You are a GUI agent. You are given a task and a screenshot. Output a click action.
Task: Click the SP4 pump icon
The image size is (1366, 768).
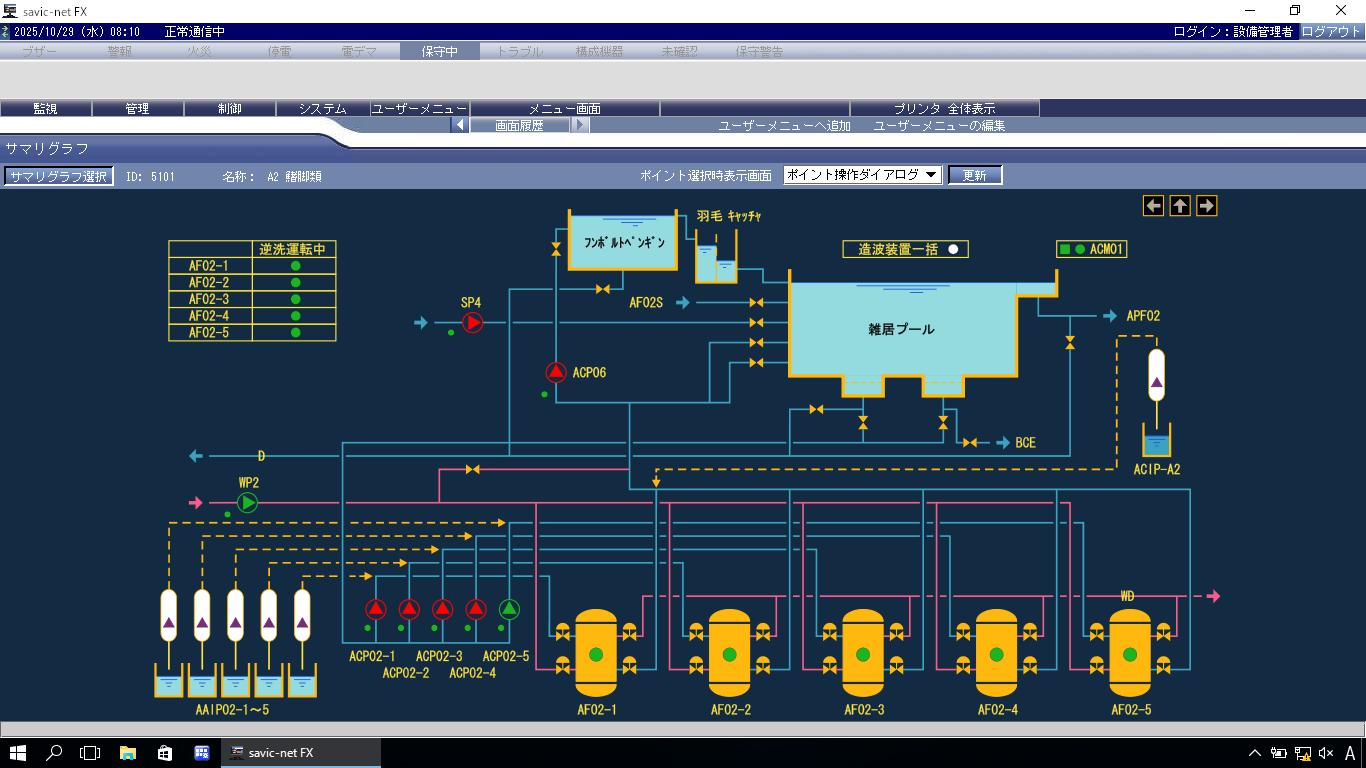(472, 322)
